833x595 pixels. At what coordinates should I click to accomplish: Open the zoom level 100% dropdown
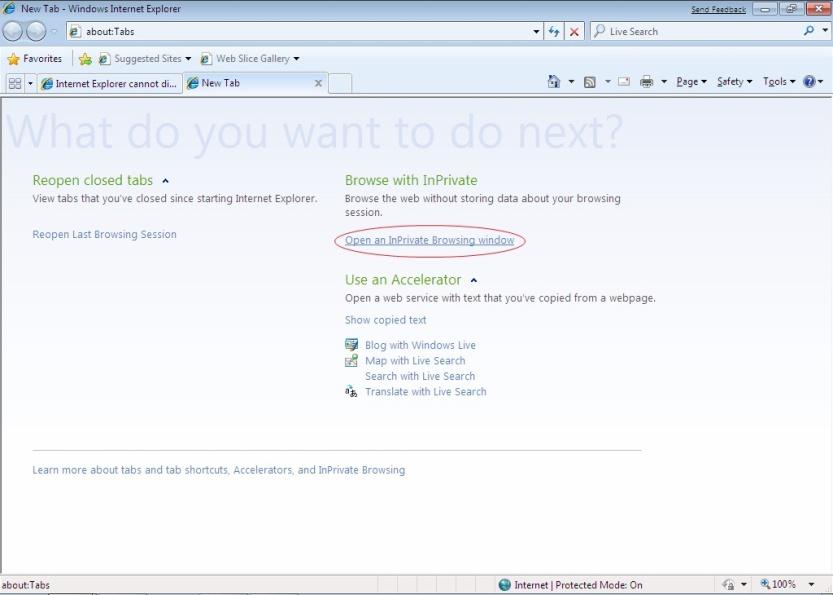point(811,585)
